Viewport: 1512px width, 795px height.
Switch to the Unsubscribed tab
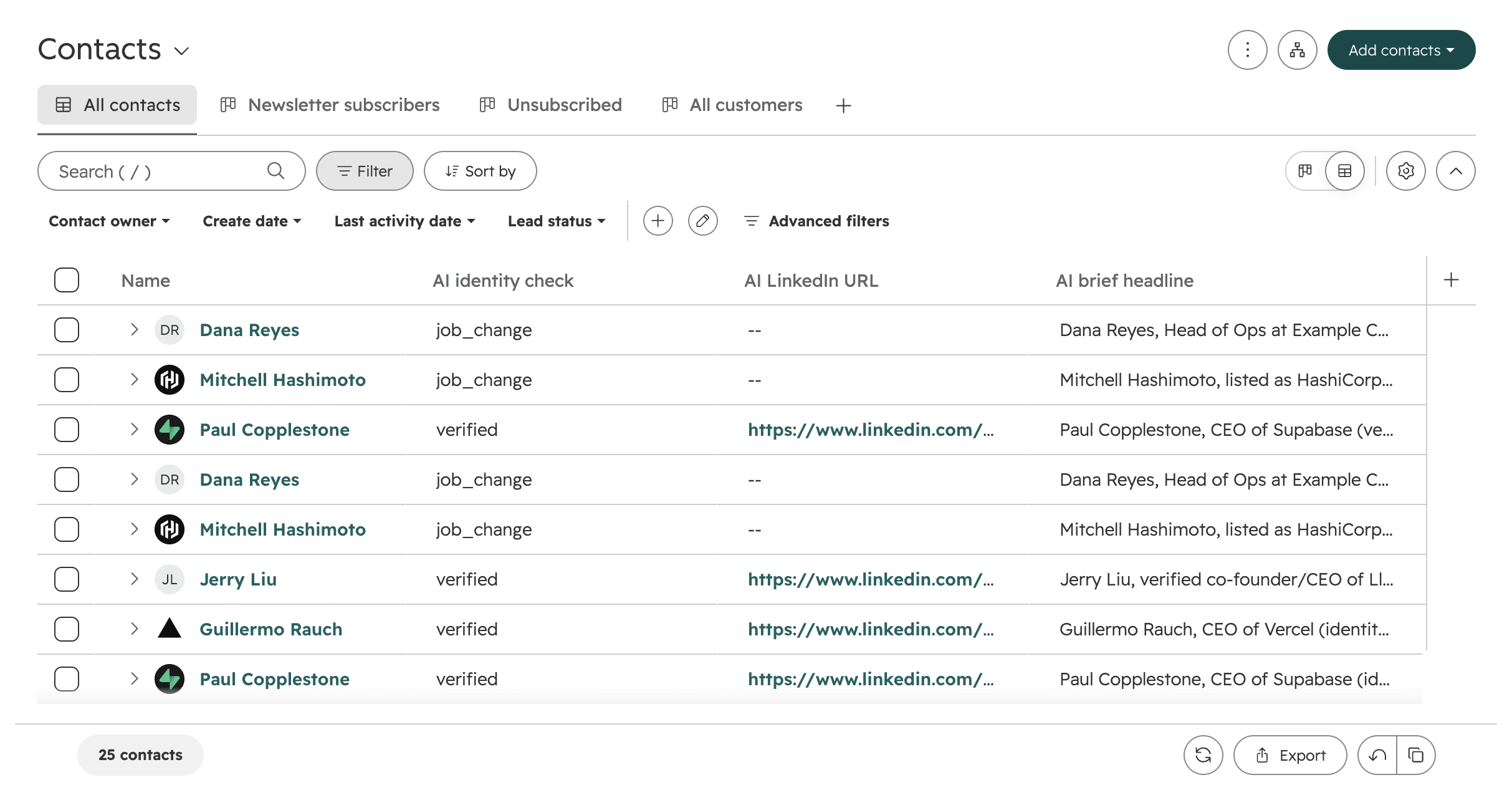pos(551,105)
